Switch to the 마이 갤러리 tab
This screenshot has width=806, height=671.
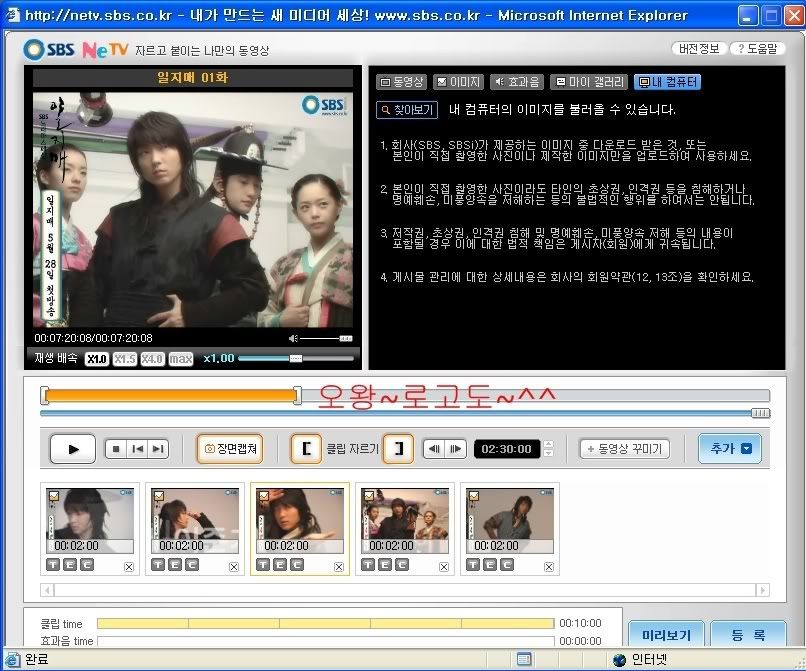pyautogui.click(x=589, y=82)
